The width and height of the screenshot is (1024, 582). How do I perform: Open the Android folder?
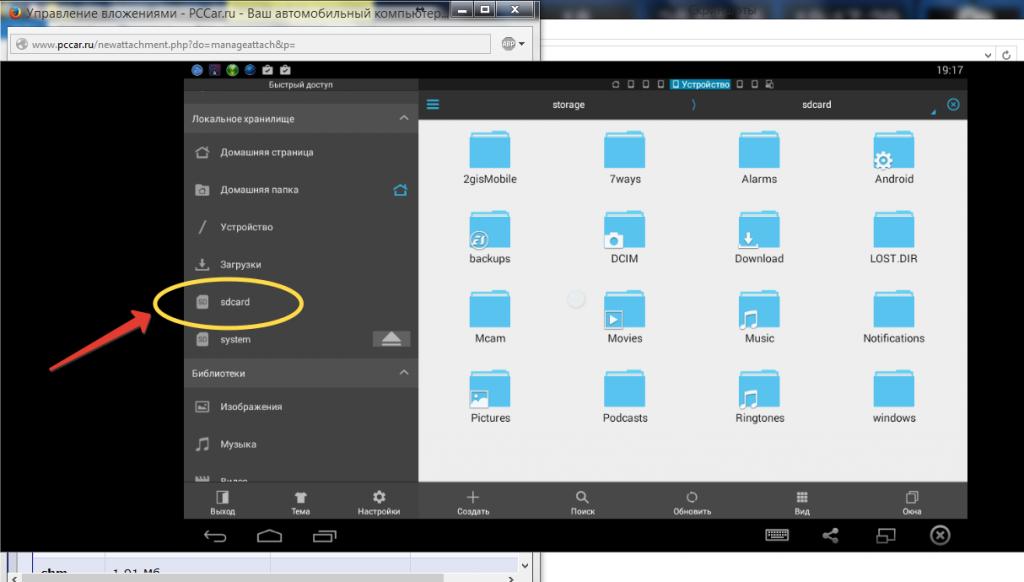[x=893, y=156]
